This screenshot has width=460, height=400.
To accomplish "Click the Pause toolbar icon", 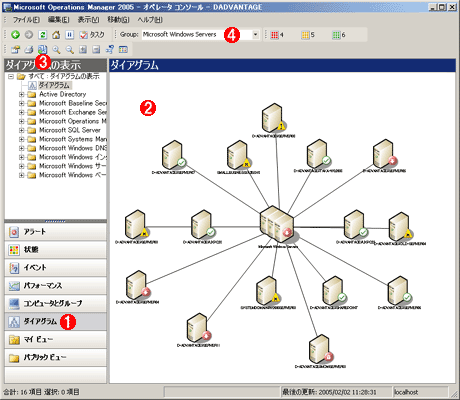I will [69, 34].
